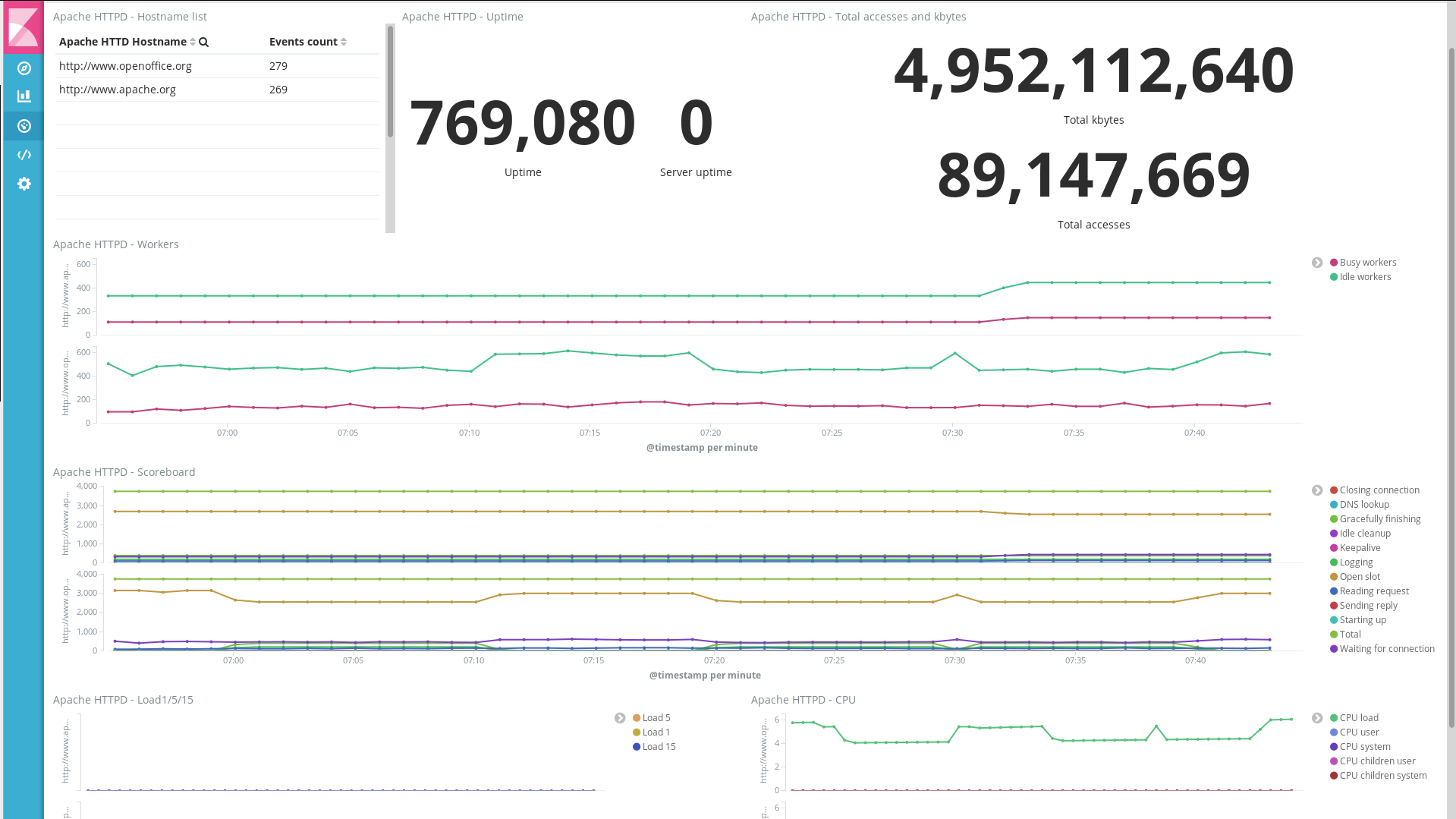Open Dev Tools using the code icon
This screenshot has height=819, width=1456.
pos(24,154)
